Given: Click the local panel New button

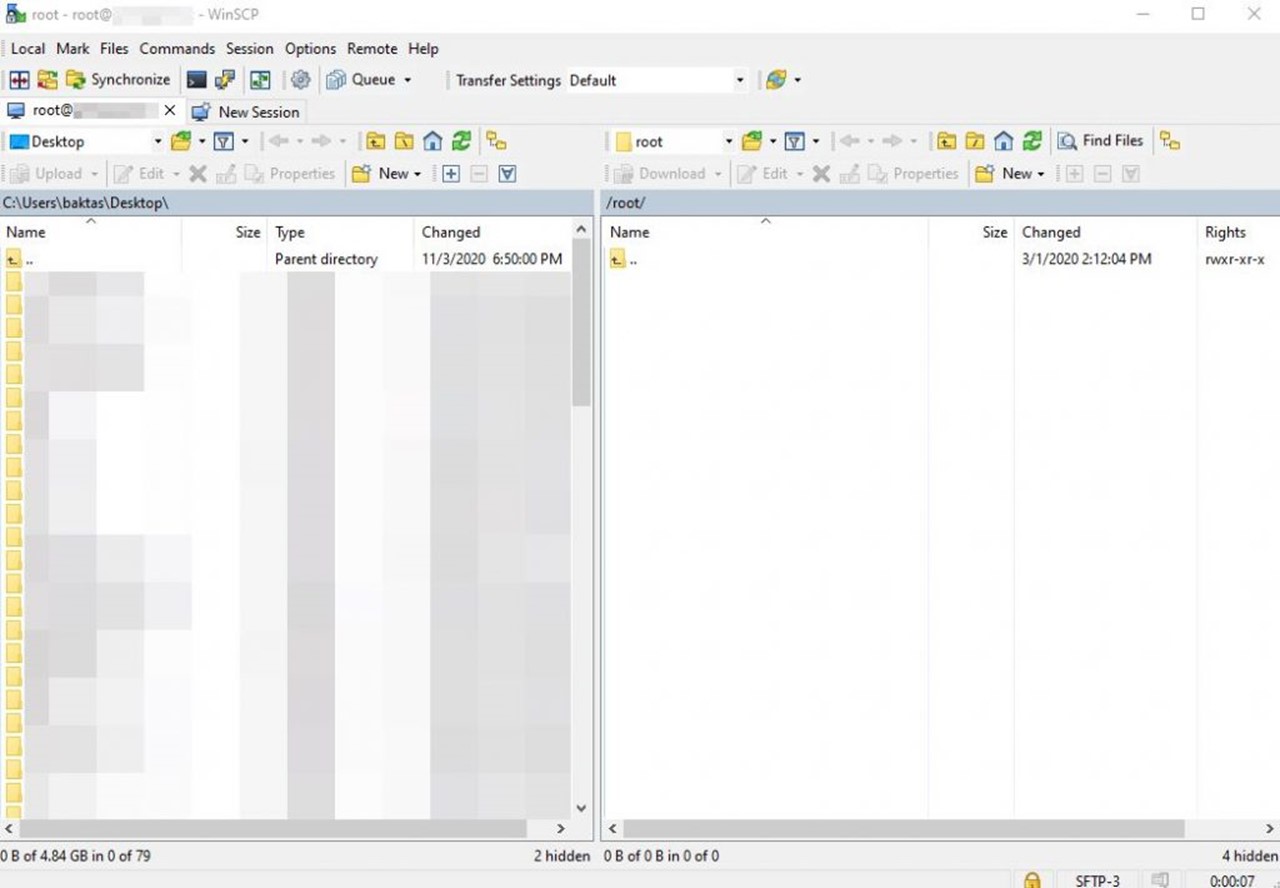Looking at the screenshot, I should point(387,173).
